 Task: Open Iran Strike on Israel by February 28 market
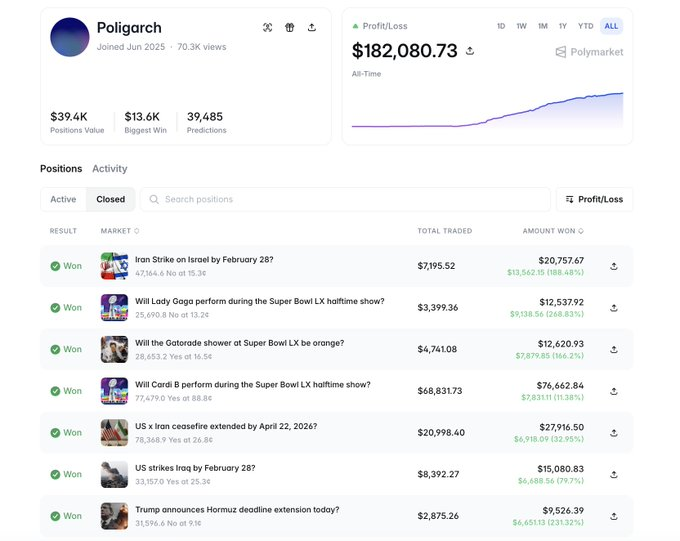[x=204, y=259]
